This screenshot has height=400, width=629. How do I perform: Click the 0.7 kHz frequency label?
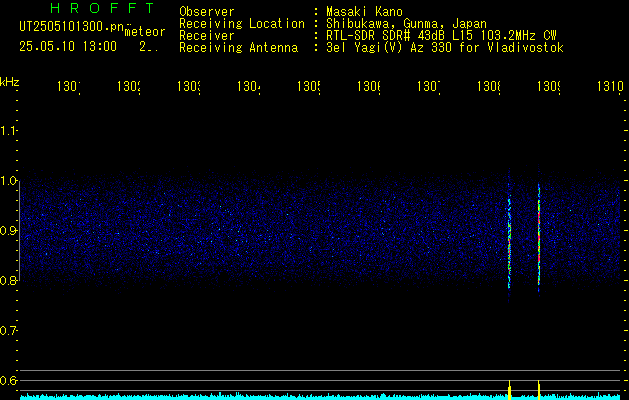[8, 331]
